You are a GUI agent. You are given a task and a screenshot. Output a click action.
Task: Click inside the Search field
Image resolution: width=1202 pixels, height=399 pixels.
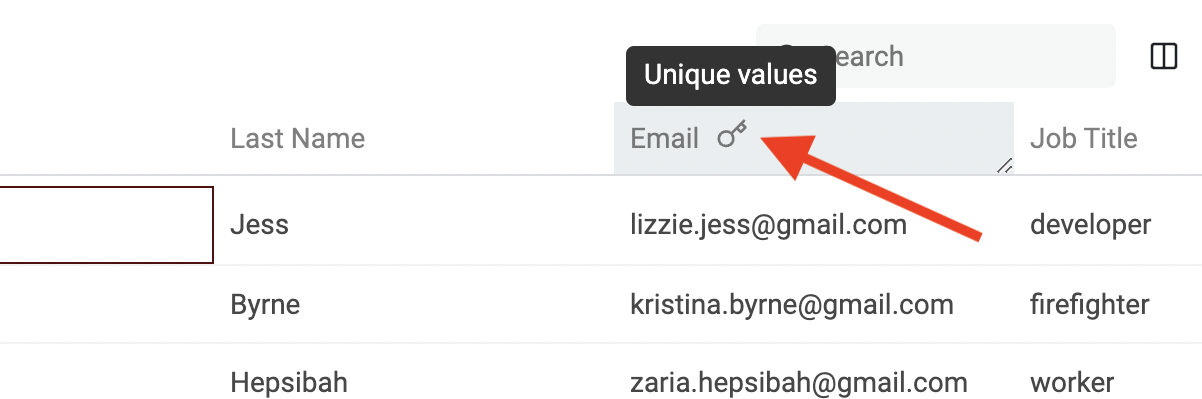935,56
